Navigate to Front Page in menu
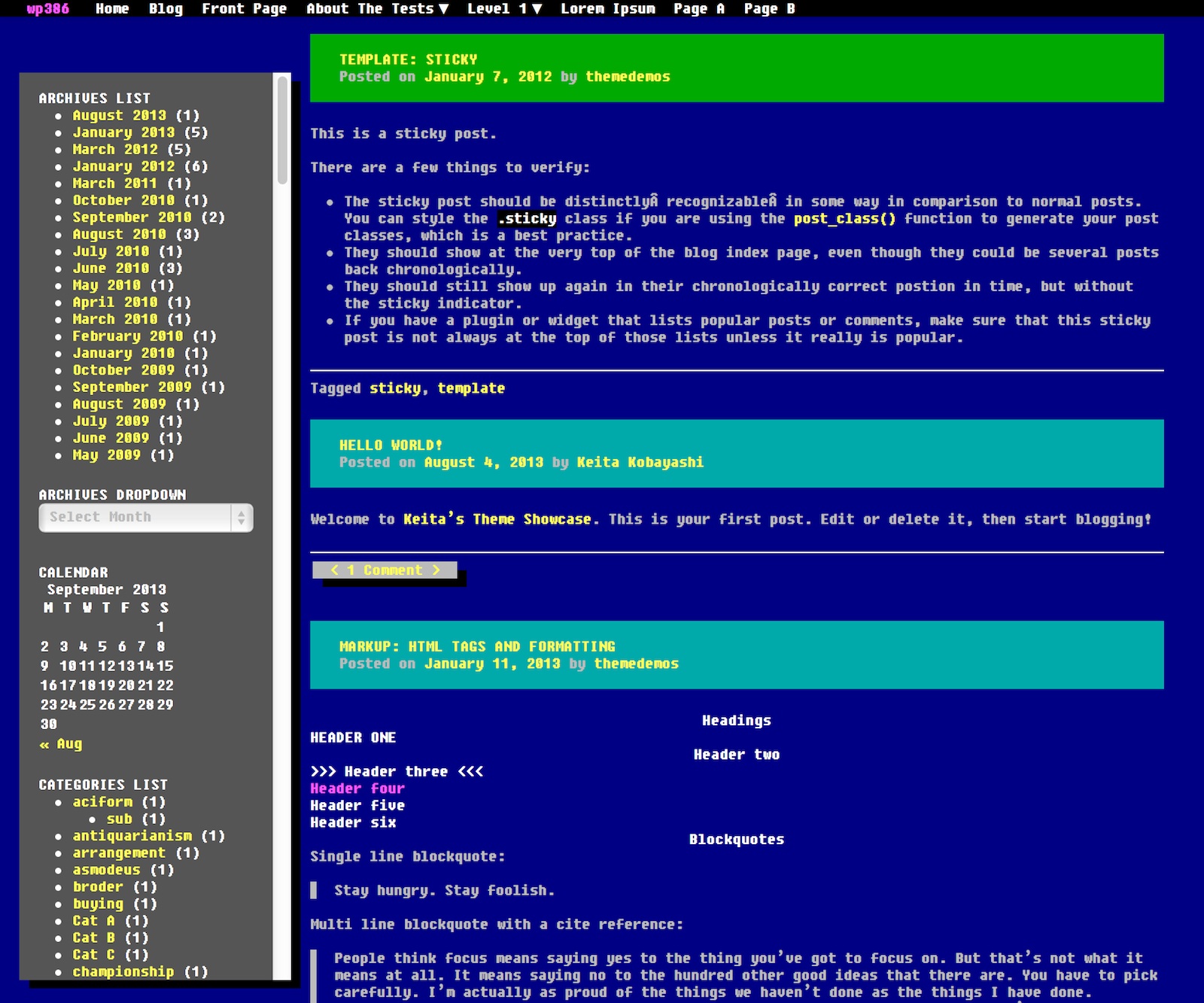The image size is (1204, 1003). click(x=244, y=9)
